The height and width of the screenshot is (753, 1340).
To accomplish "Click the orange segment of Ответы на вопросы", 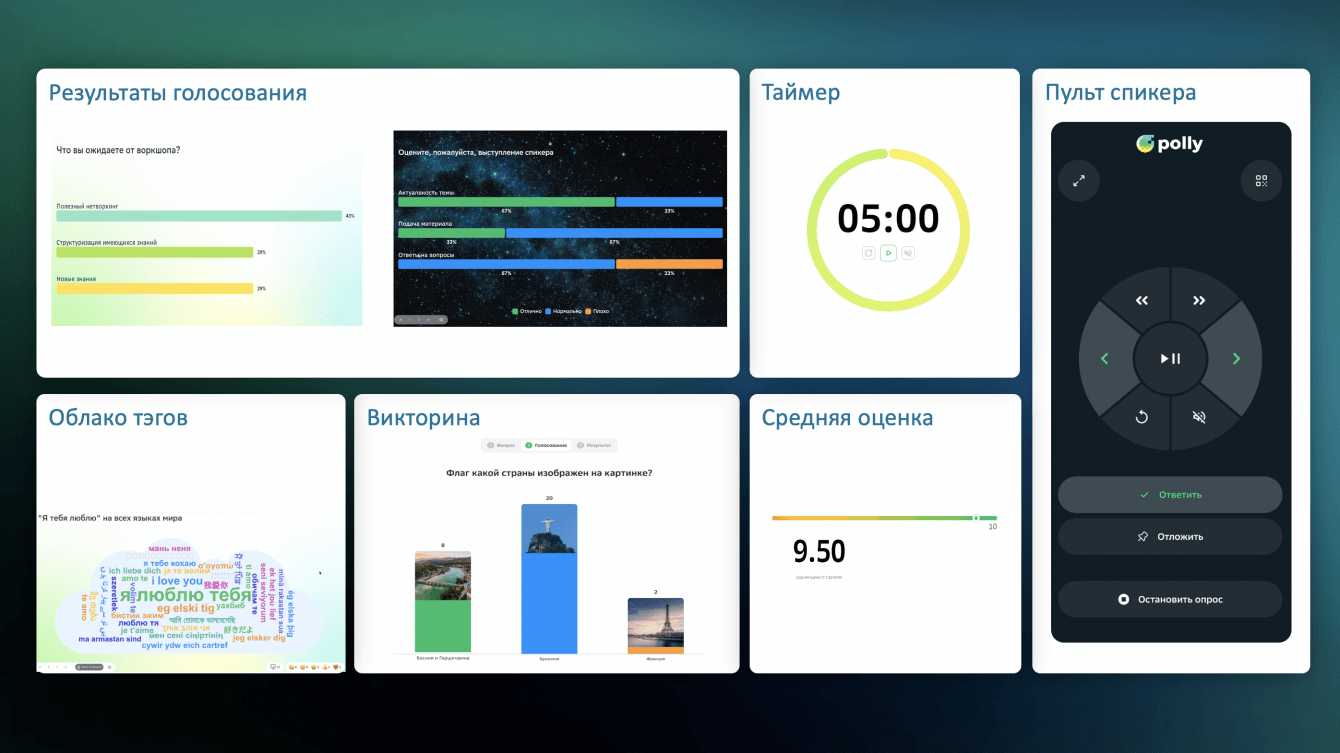I will (x=669, y=264).
